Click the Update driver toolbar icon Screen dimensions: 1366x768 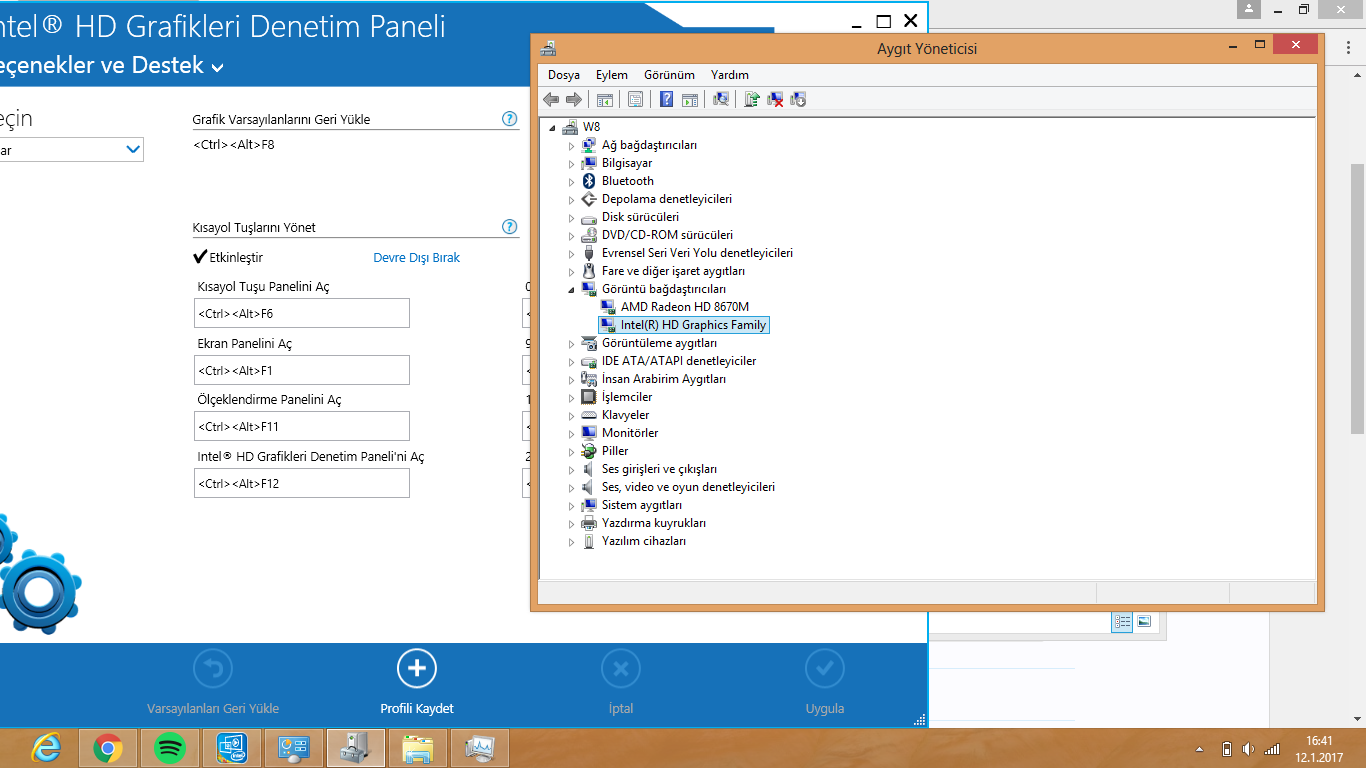(752, 99)
